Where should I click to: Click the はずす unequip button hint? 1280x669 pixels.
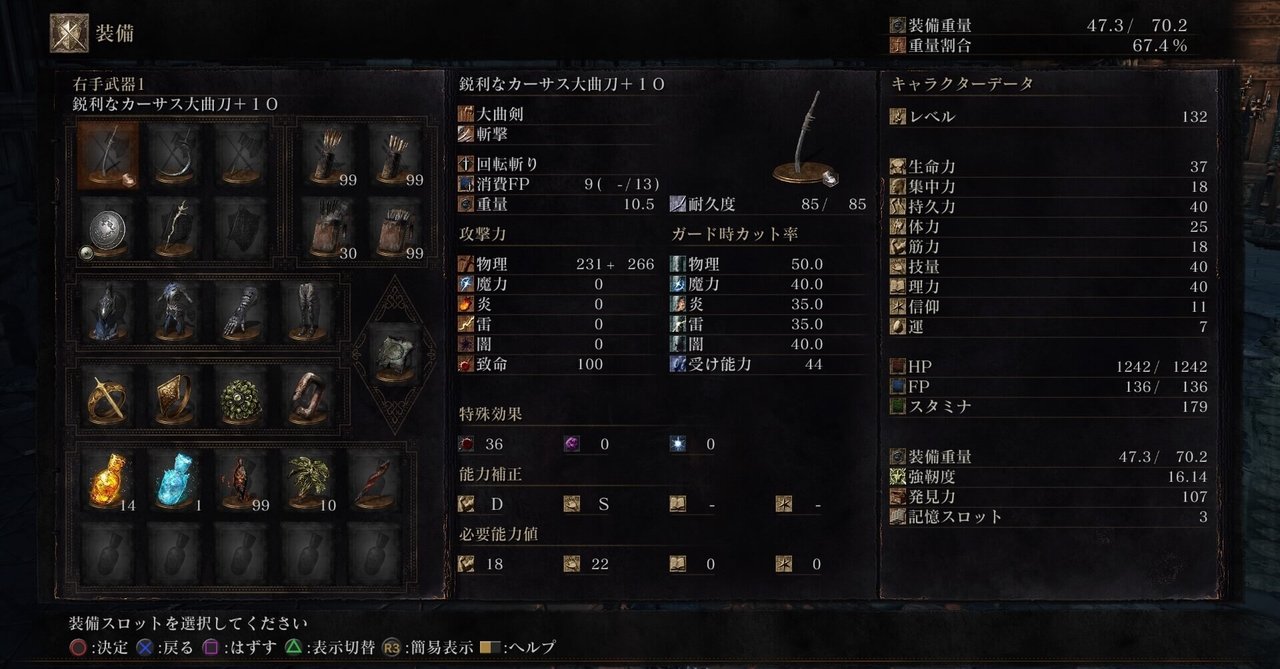pyautogui.click(x=240, y=647)
